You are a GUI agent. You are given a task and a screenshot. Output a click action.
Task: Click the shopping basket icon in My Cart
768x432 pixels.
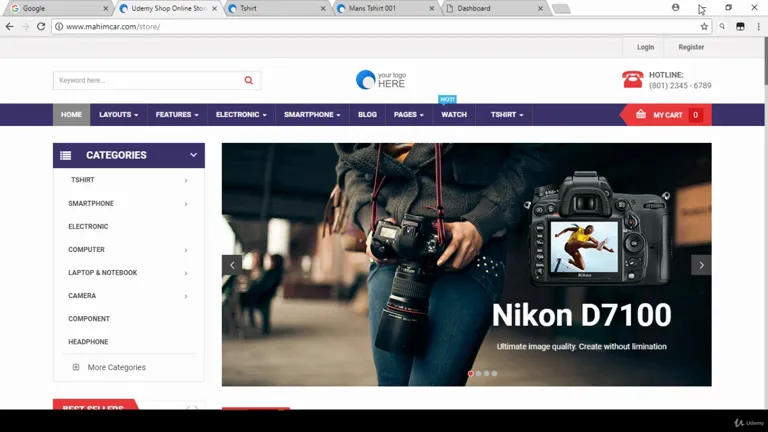pos(641,114)
